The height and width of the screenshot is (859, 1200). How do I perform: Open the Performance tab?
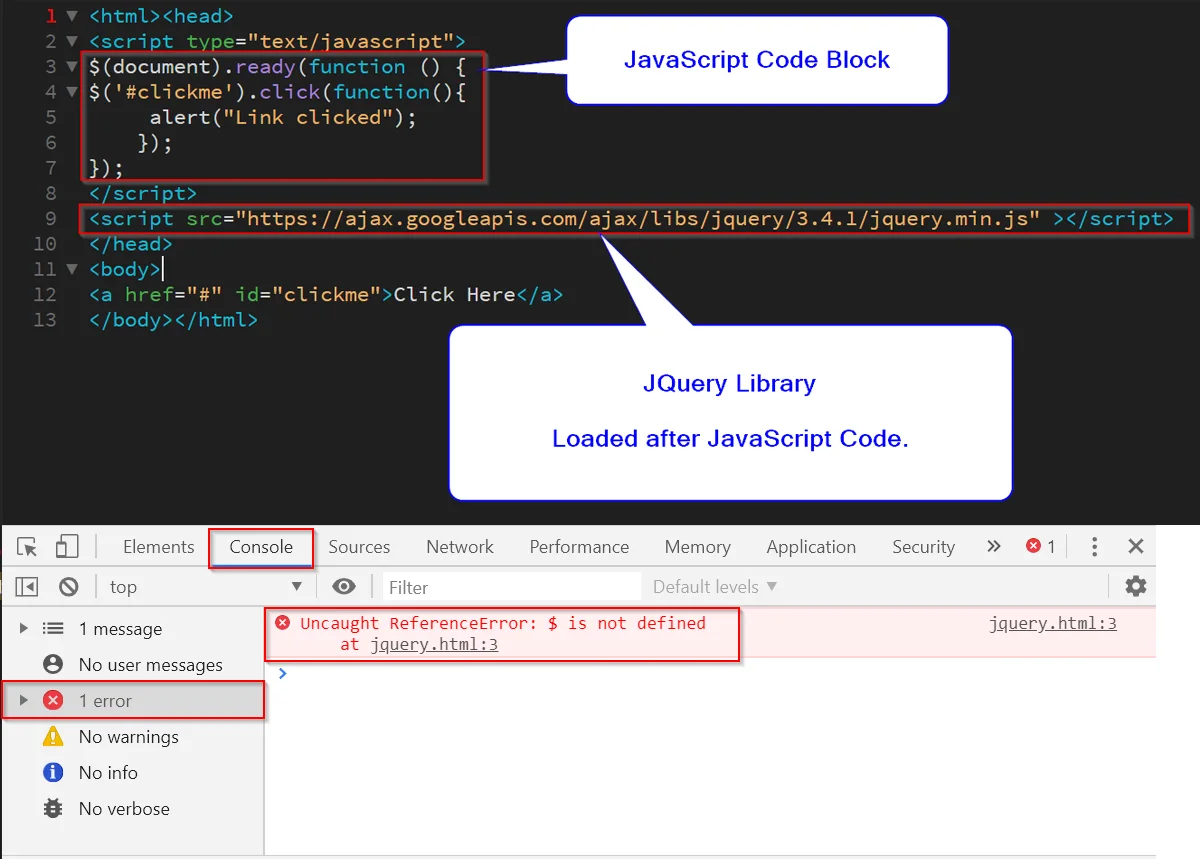tap(579, 547)
